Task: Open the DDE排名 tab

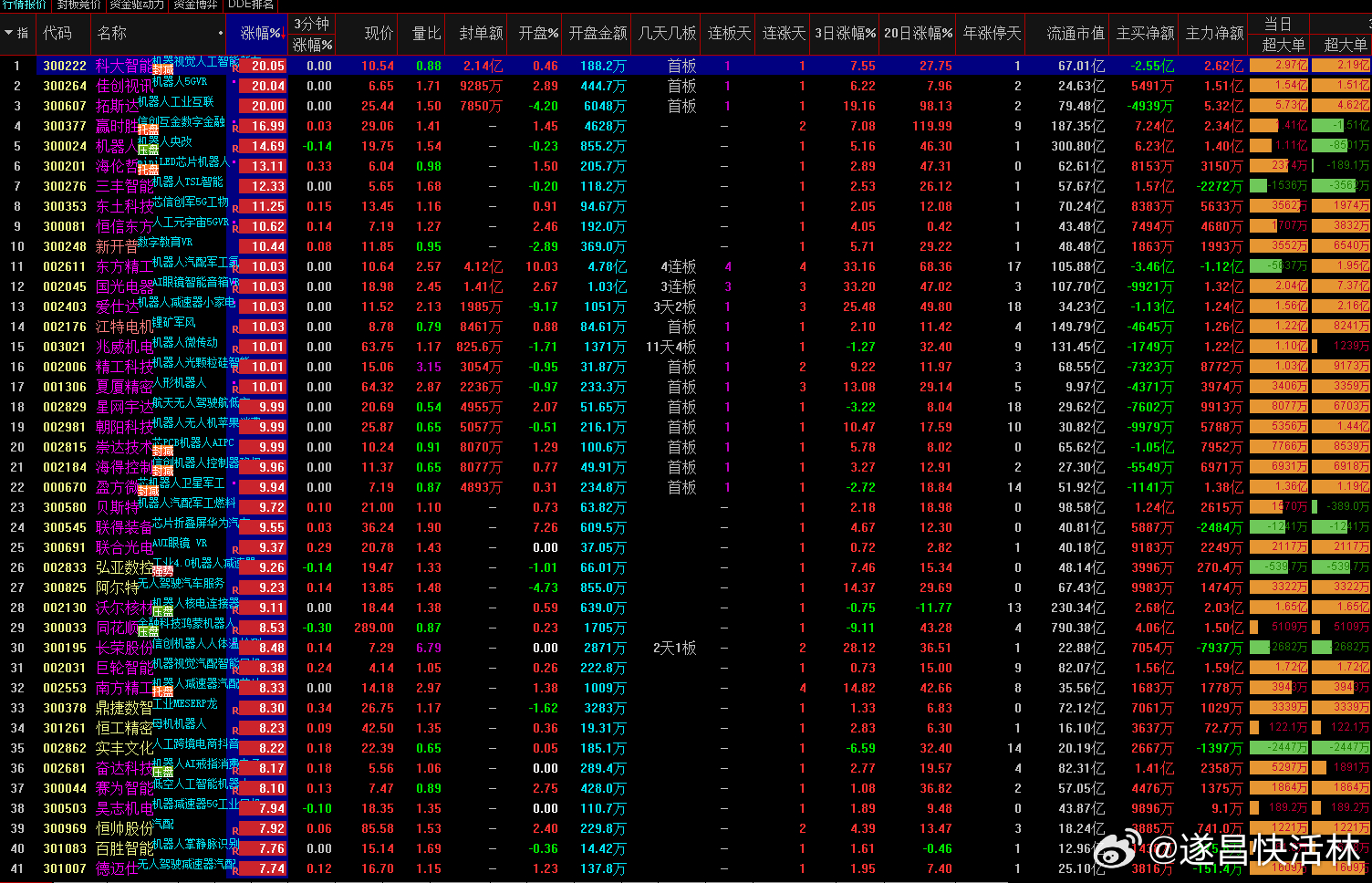Action: [250, 5]
